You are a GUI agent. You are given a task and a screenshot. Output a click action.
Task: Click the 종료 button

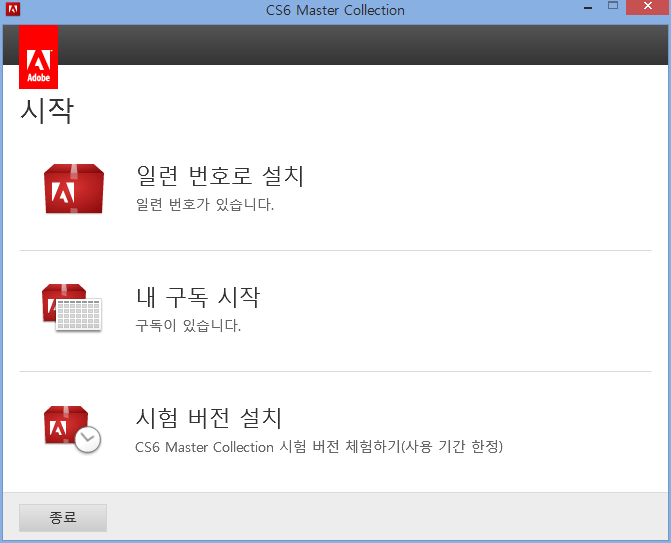63,518
